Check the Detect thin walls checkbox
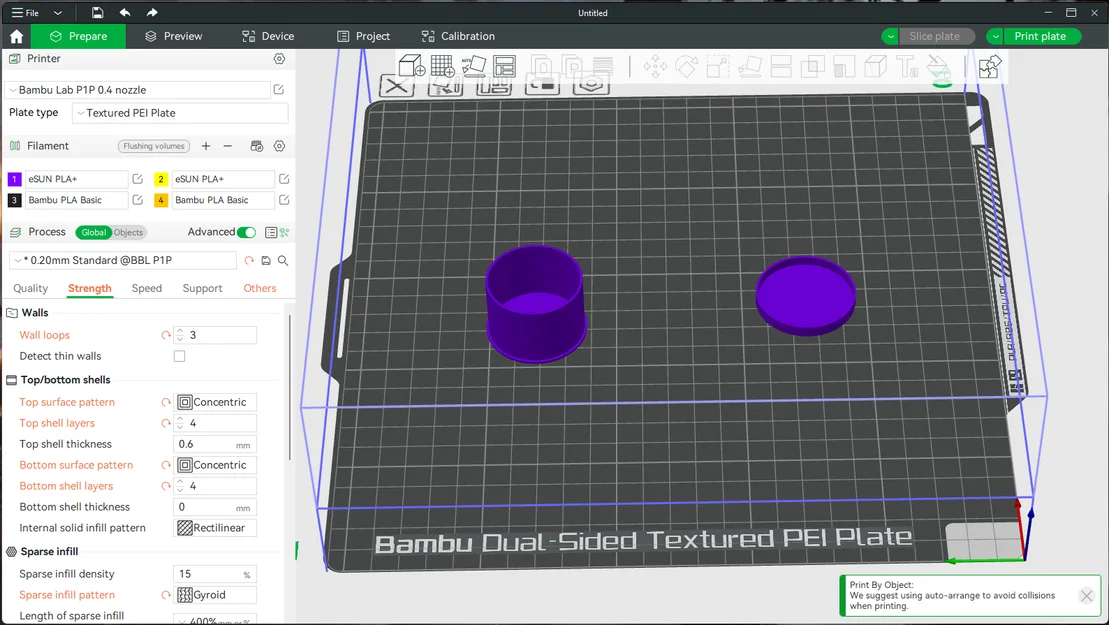 click(x=180, y=356)
